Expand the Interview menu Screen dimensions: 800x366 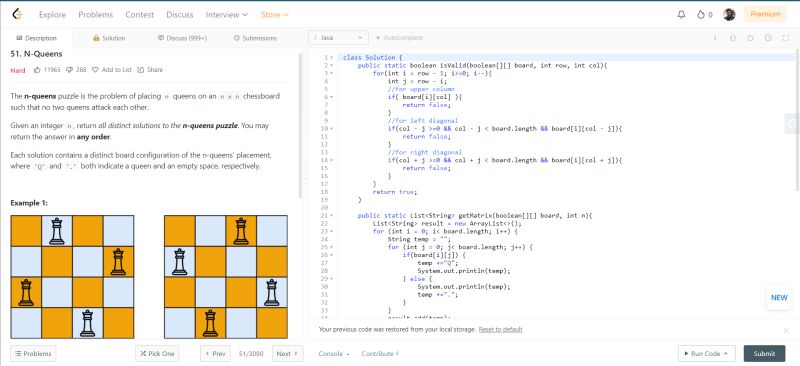(227, 15)
